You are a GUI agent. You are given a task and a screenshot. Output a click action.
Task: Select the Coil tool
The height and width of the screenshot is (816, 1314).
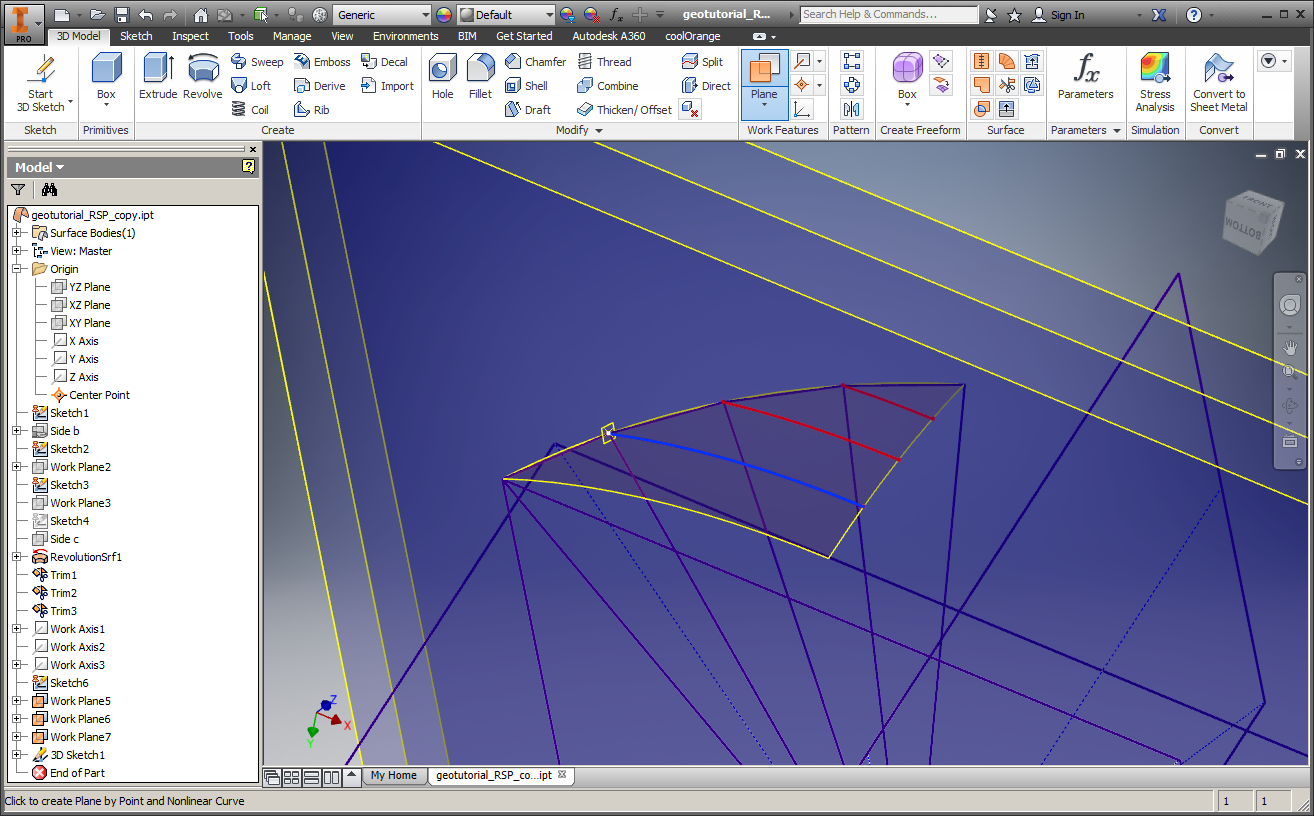250,109
